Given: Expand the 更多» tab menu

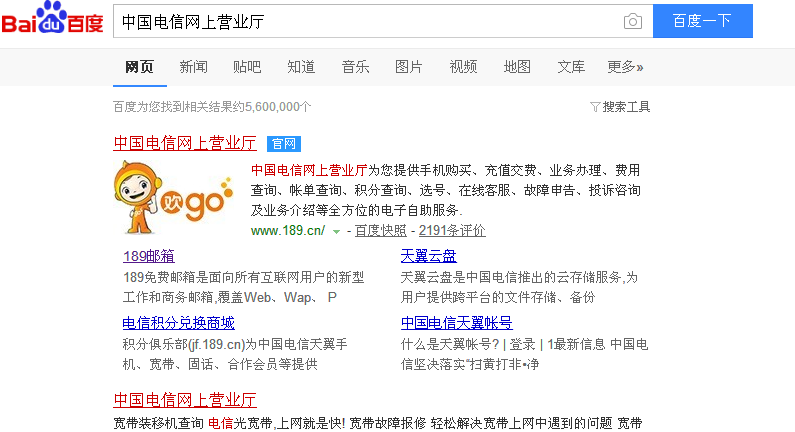Looking at the screenshot, I should click(x=625, y=67).
